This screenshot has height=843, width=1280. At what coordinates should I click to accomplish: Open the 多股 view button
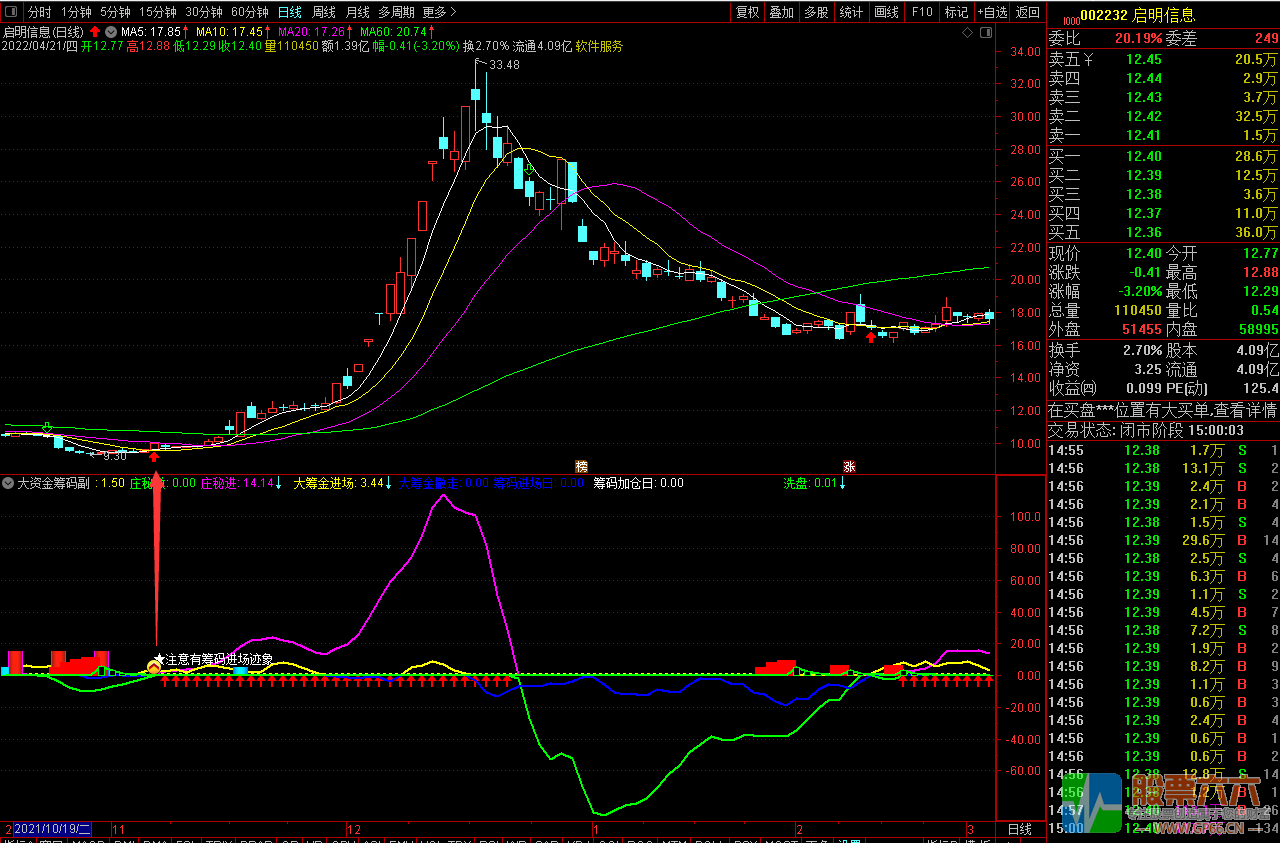[x=816, y=12]
